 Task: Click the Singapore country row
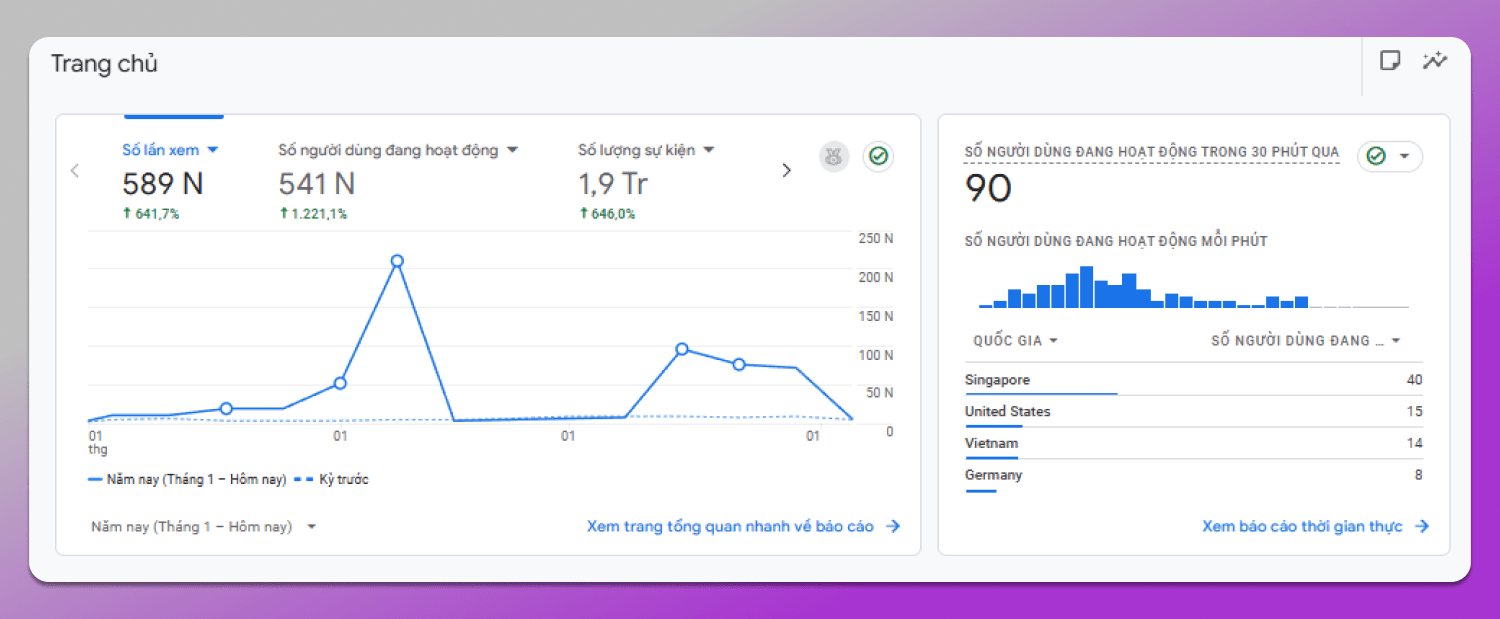(x=1192, y=380)
